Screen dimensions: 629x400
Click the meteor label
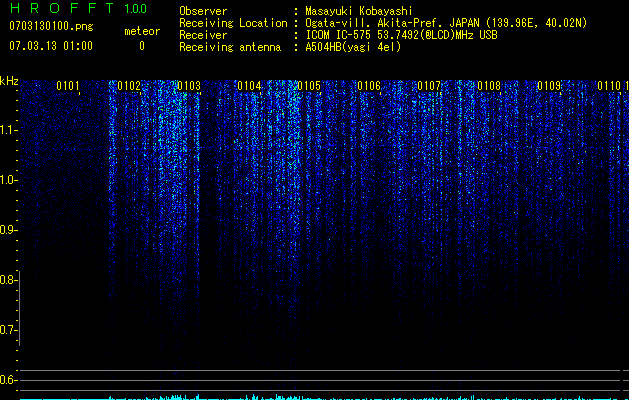click(142, 31)
